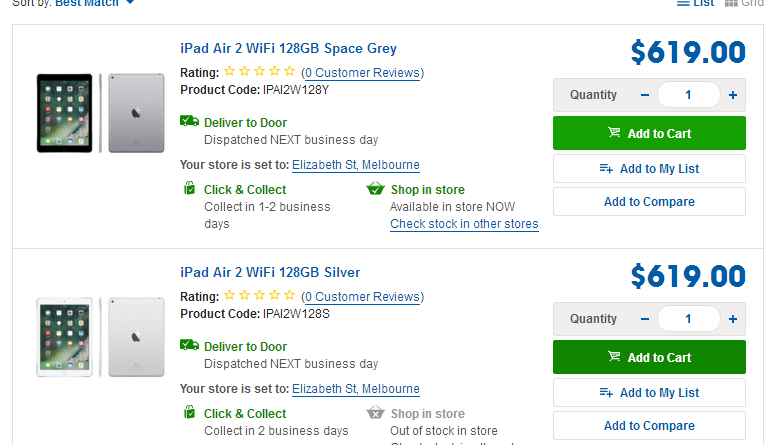Screen dimensions: 775x445
Task: Check stock in other stores link
Action: coord(464,224)
